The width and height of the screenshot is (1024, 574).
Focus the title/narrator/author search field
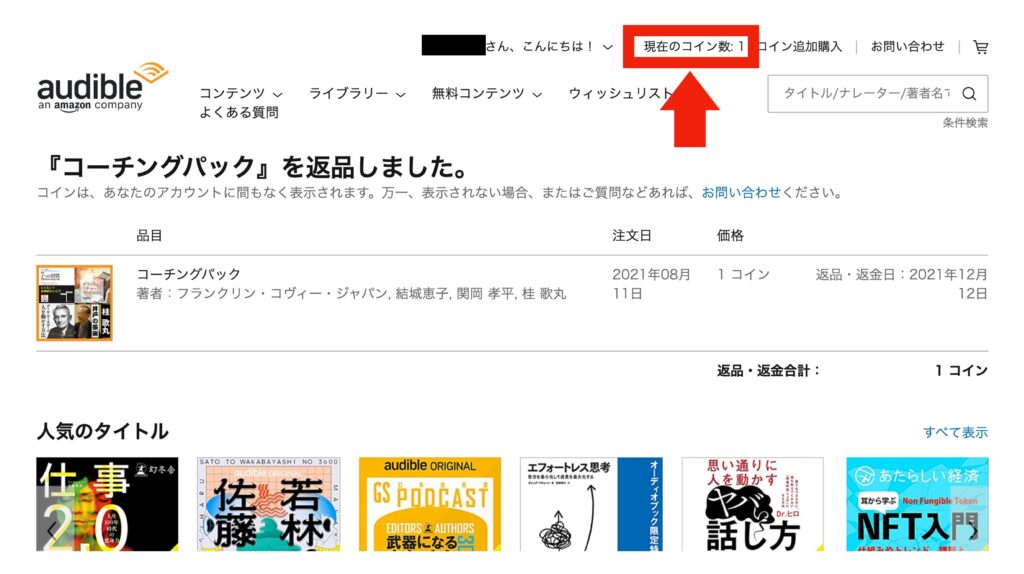tap(865, 93)
